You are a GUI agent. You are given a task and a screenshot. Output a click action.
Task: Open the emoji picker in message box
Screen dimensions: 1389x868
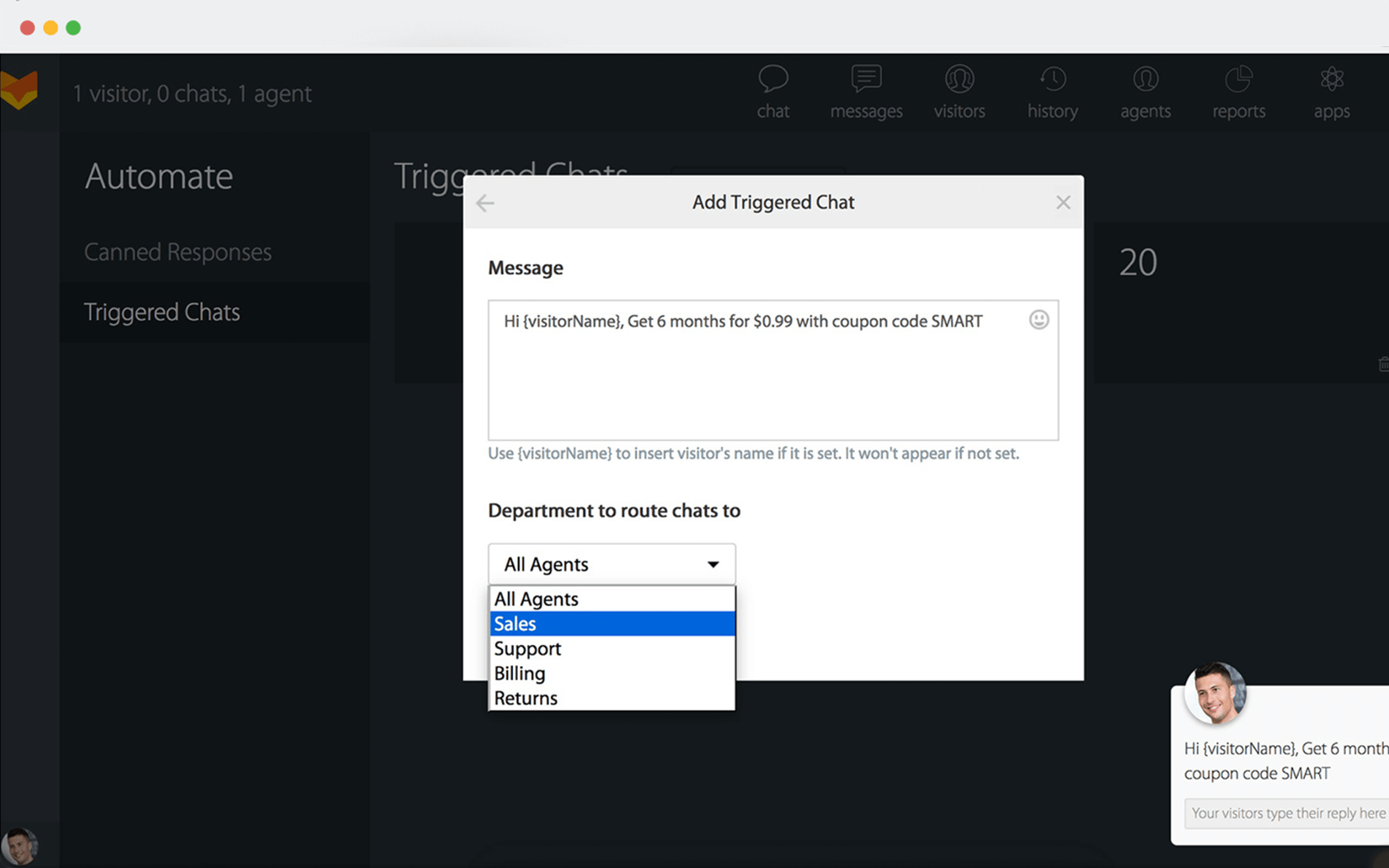(1039, 320)
